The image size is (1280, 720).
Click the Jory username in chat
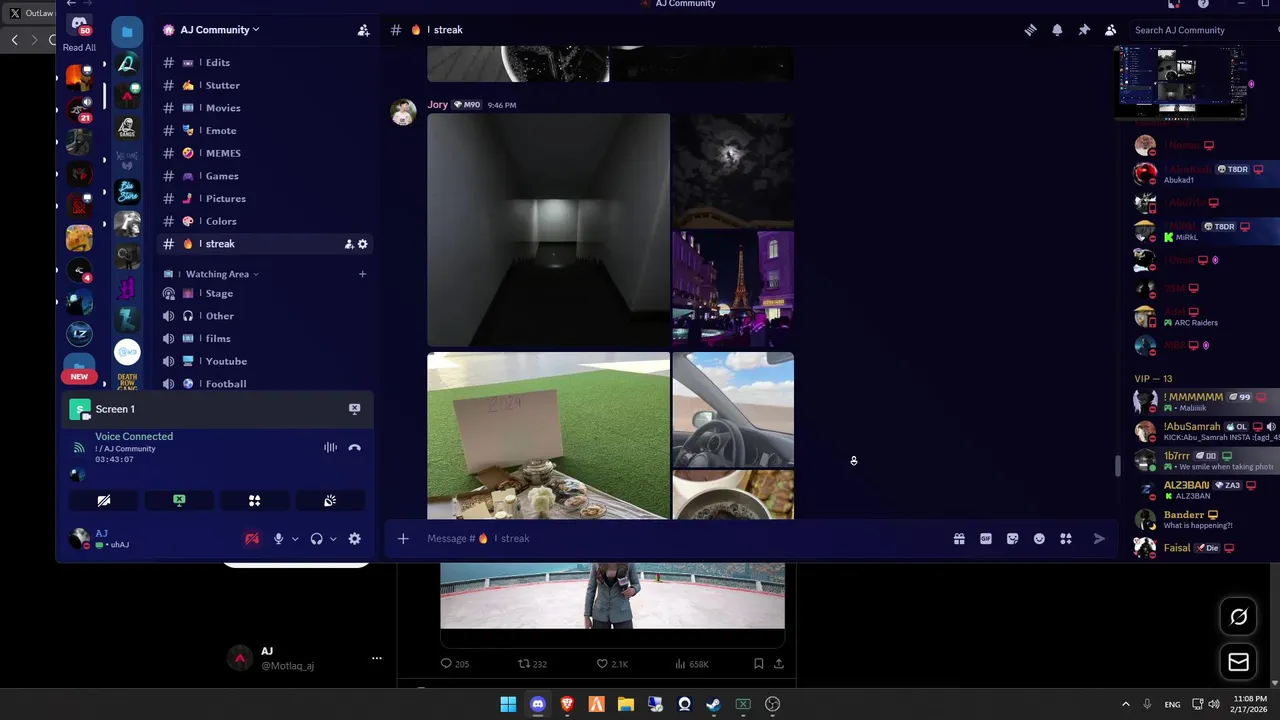click(x=438, y=104)
